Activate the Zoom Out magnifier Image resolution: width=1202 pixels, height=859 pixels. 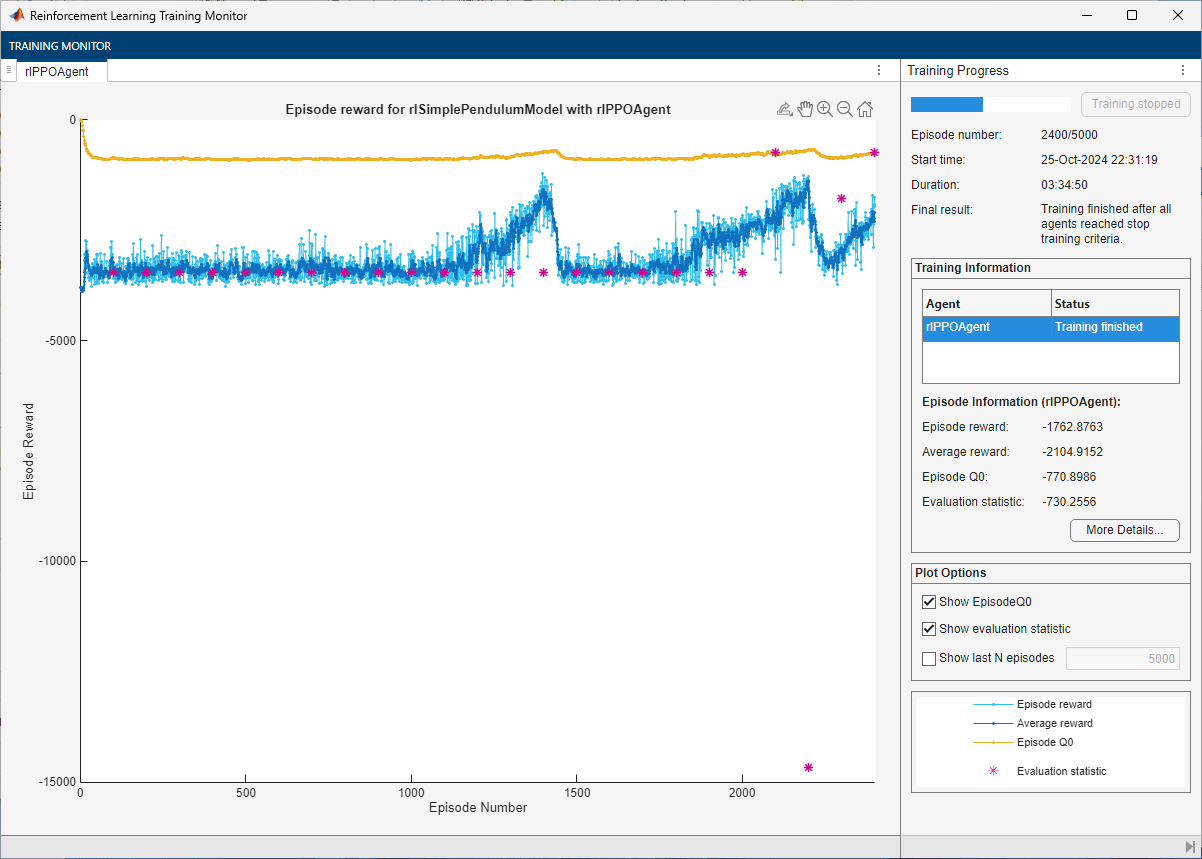[845, 109]
